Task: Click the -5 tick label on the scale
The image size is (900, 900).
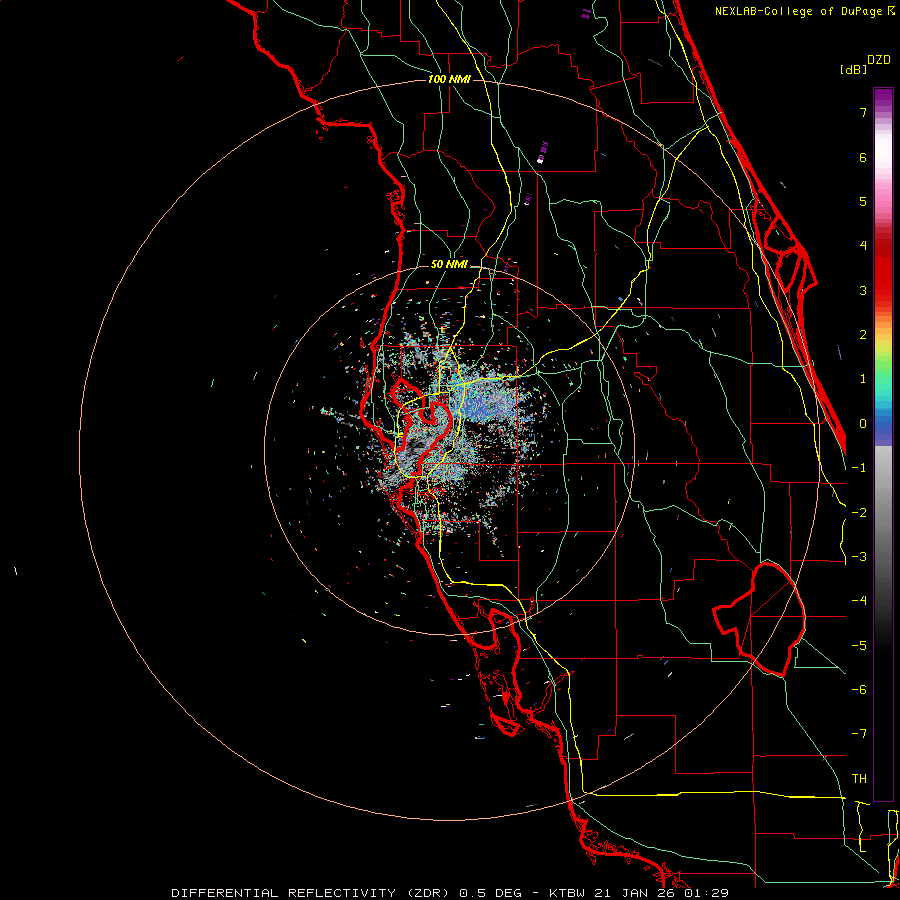Action: point(859,646)
